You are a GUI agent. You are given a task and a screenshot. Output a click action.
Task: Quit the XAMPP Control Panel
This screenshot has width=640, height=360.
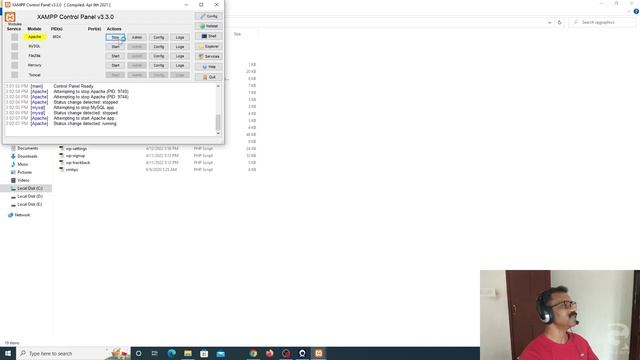pyautogui.click(x=209, y=77)
